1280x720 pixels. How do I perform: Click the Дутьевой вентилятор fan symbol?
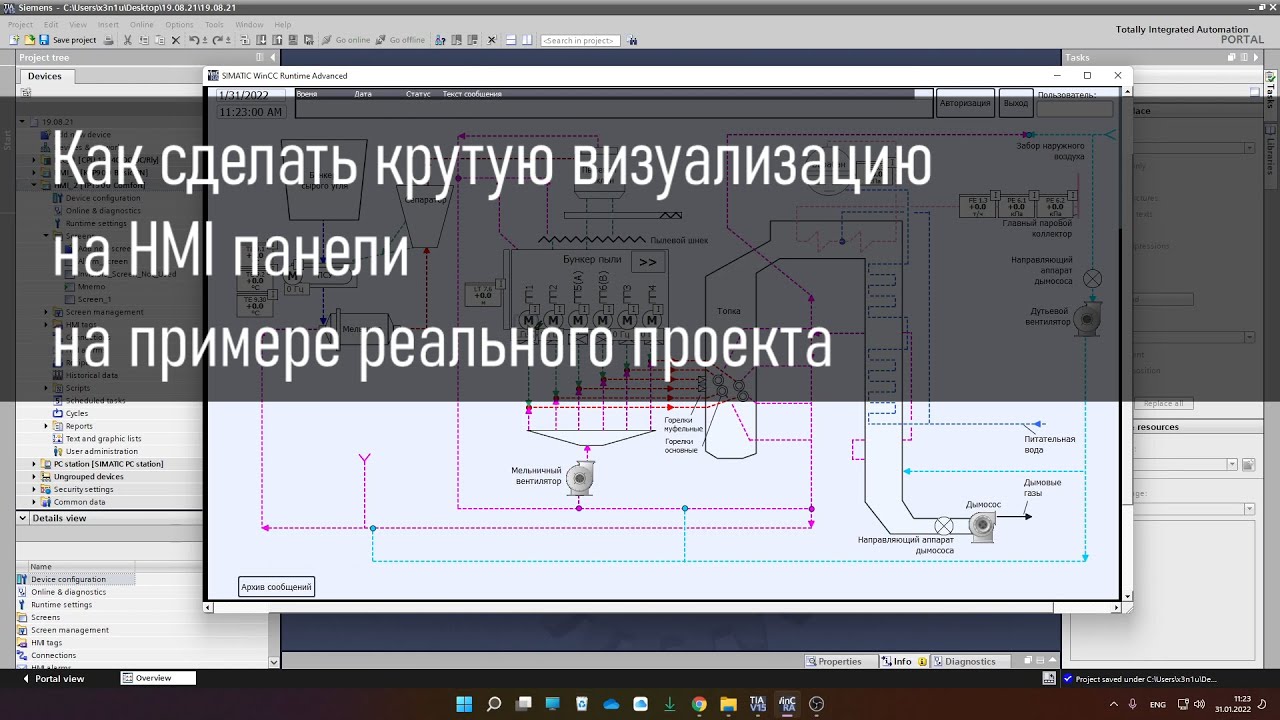click(x=1086, y=319)
